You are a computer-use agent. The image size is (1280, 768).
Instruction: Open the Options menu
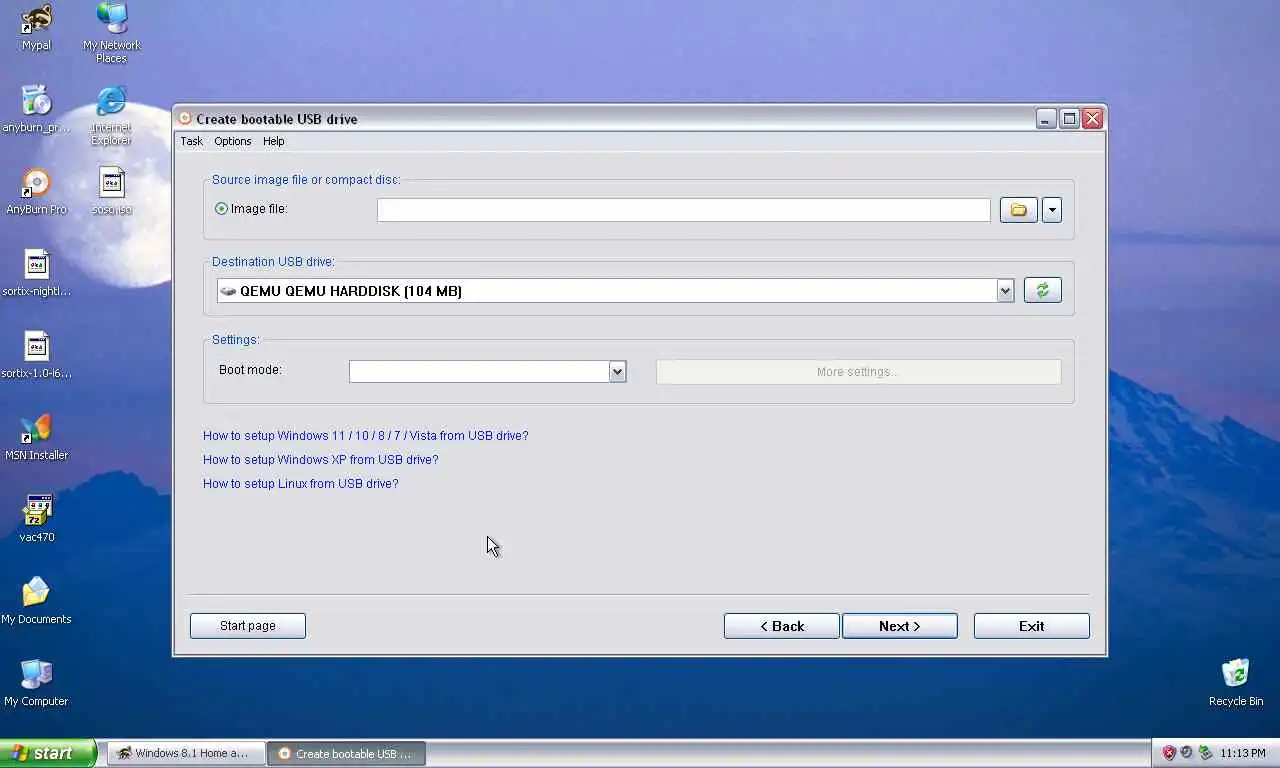click(x=232, y=141)
